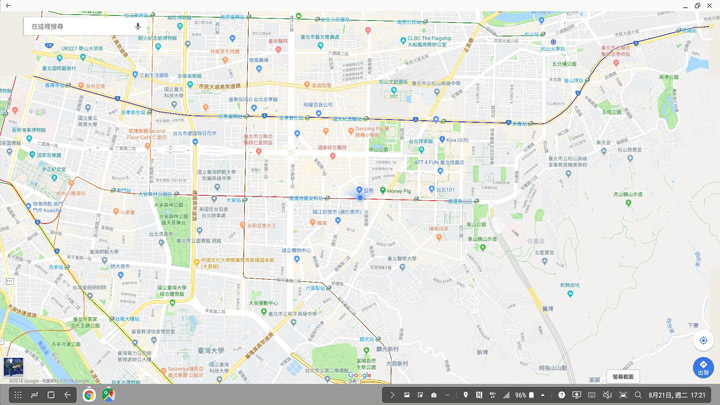Click the taskbar search magnifier
Screen dimensions: 720x405
click(x=637, y=395)
